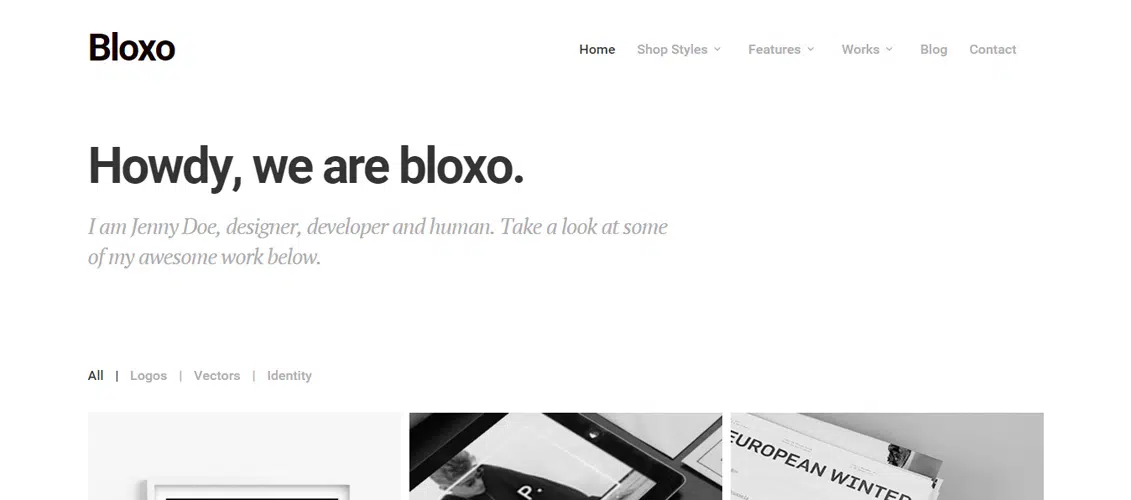Viewport: 1131px width, 500px height.
Task: Open the European Winter magazine thumbnail
Action: [x=887, y=456]
